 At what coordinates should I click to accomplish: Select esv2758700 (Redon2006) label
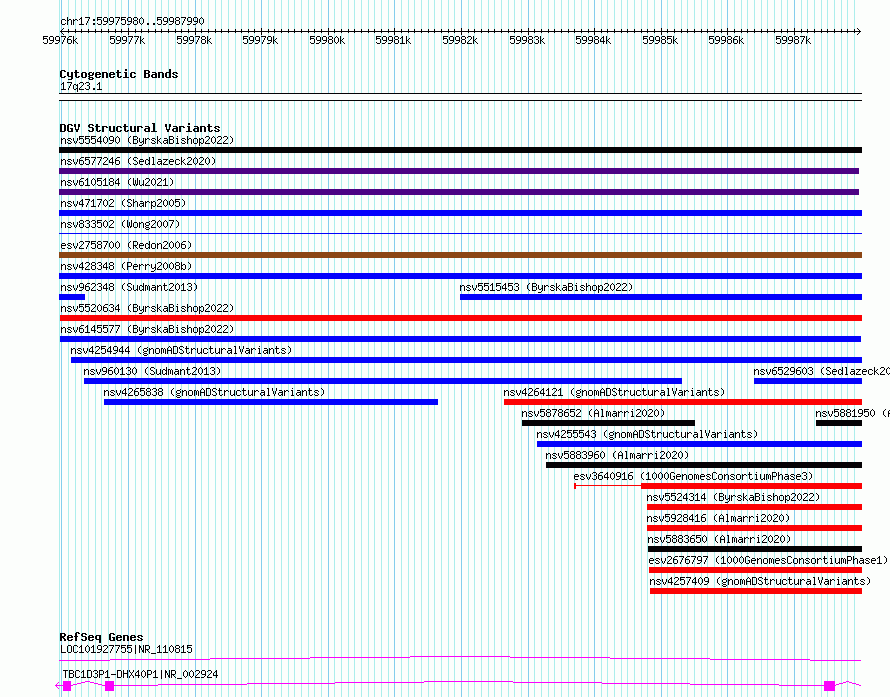(x=126, y=245)
